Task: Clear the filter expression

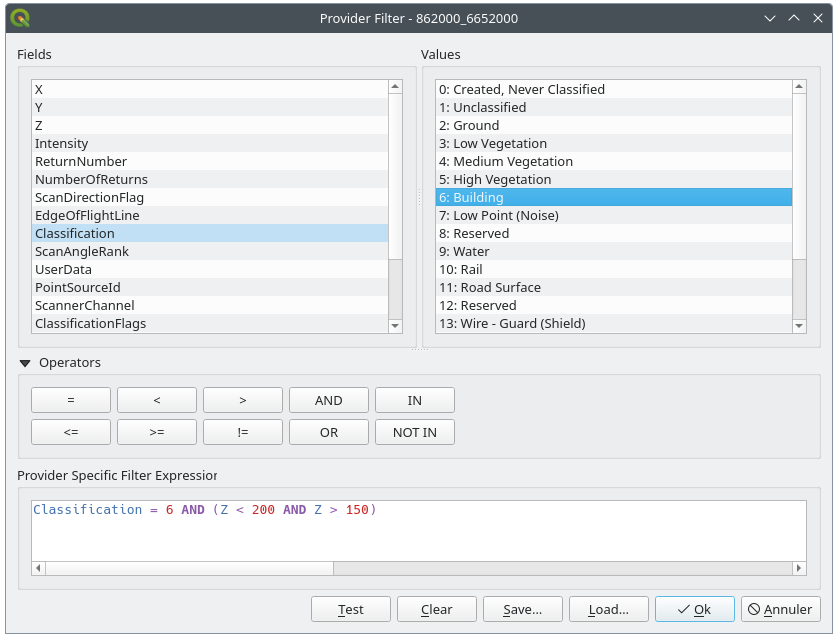Action: tap(436, 609)
